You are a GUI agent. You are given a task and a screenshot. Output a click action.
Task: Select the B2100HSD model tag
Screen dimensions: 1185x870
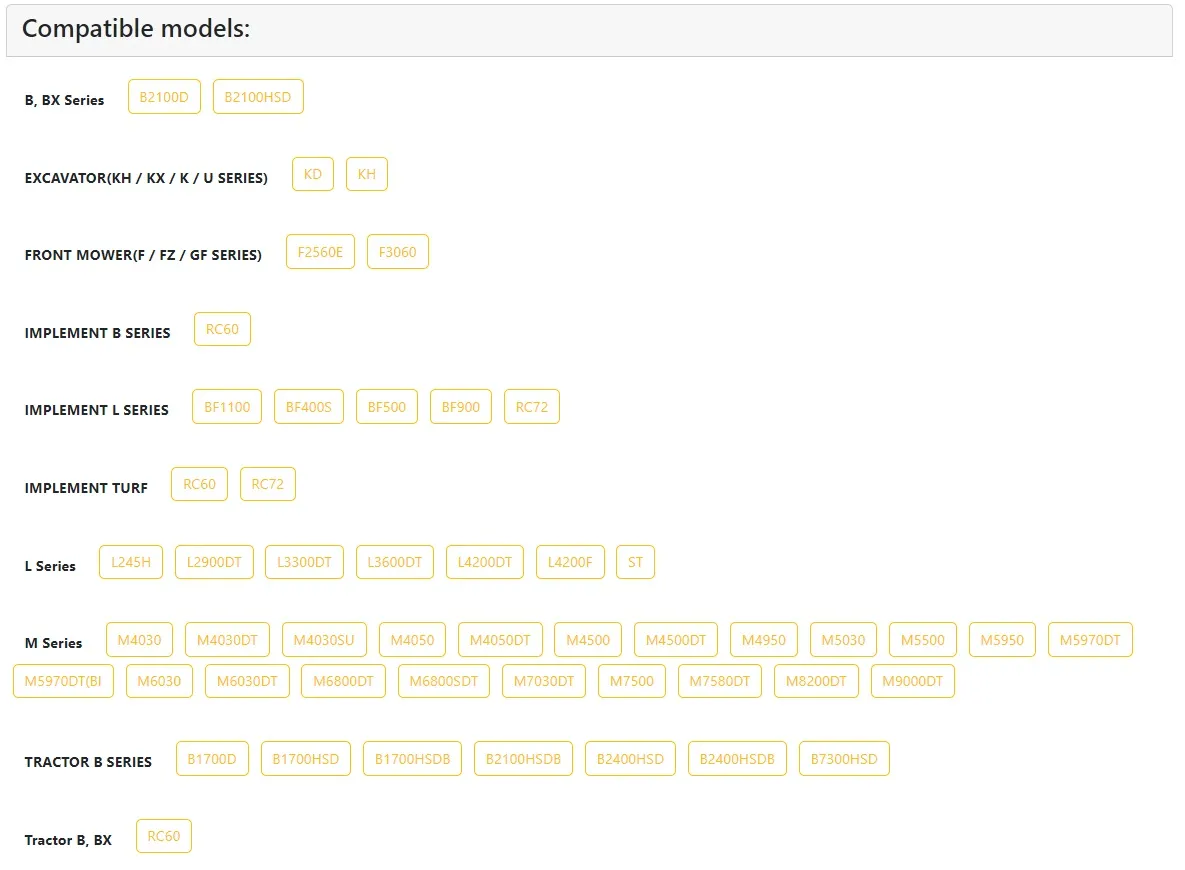[x=258, y=97]
